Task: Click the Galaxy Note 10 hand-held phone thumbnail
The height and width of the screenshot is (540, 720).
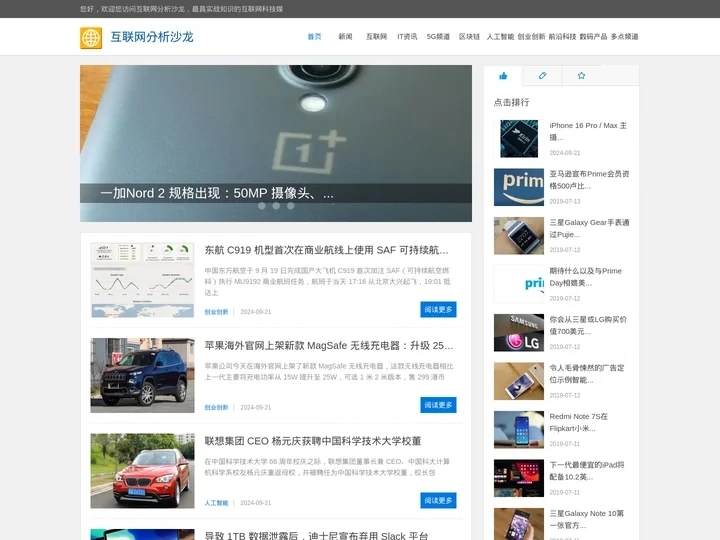Action: 519,524
